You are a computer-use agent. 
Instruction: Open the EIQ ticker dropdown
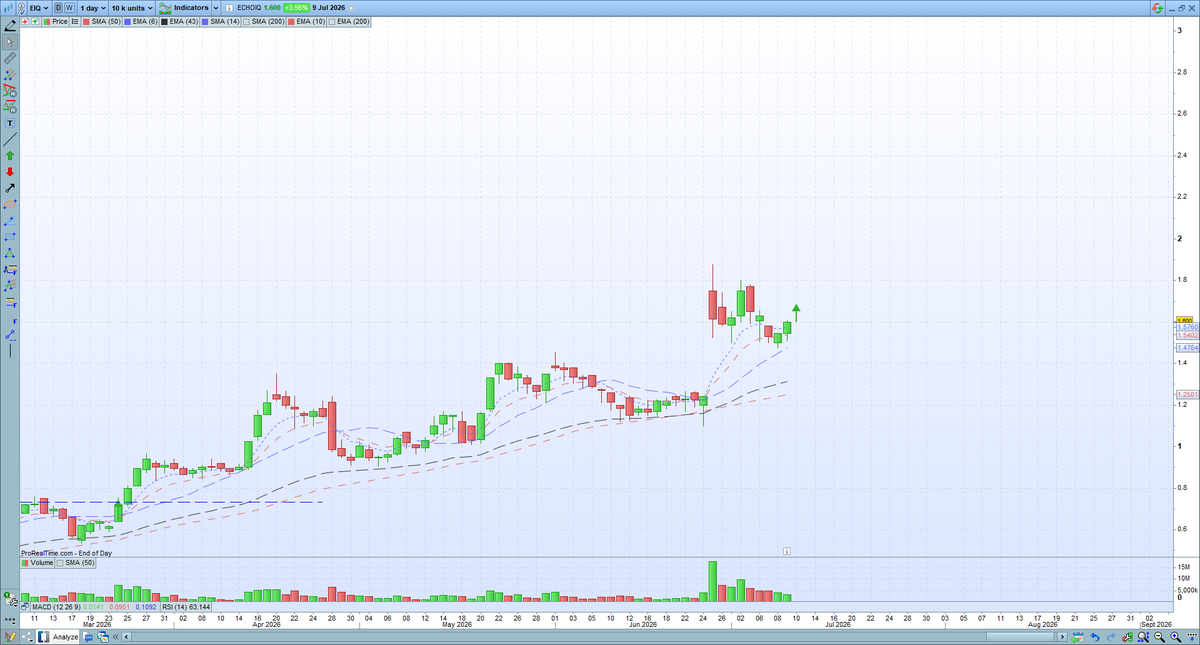click(x=38, y=8)
